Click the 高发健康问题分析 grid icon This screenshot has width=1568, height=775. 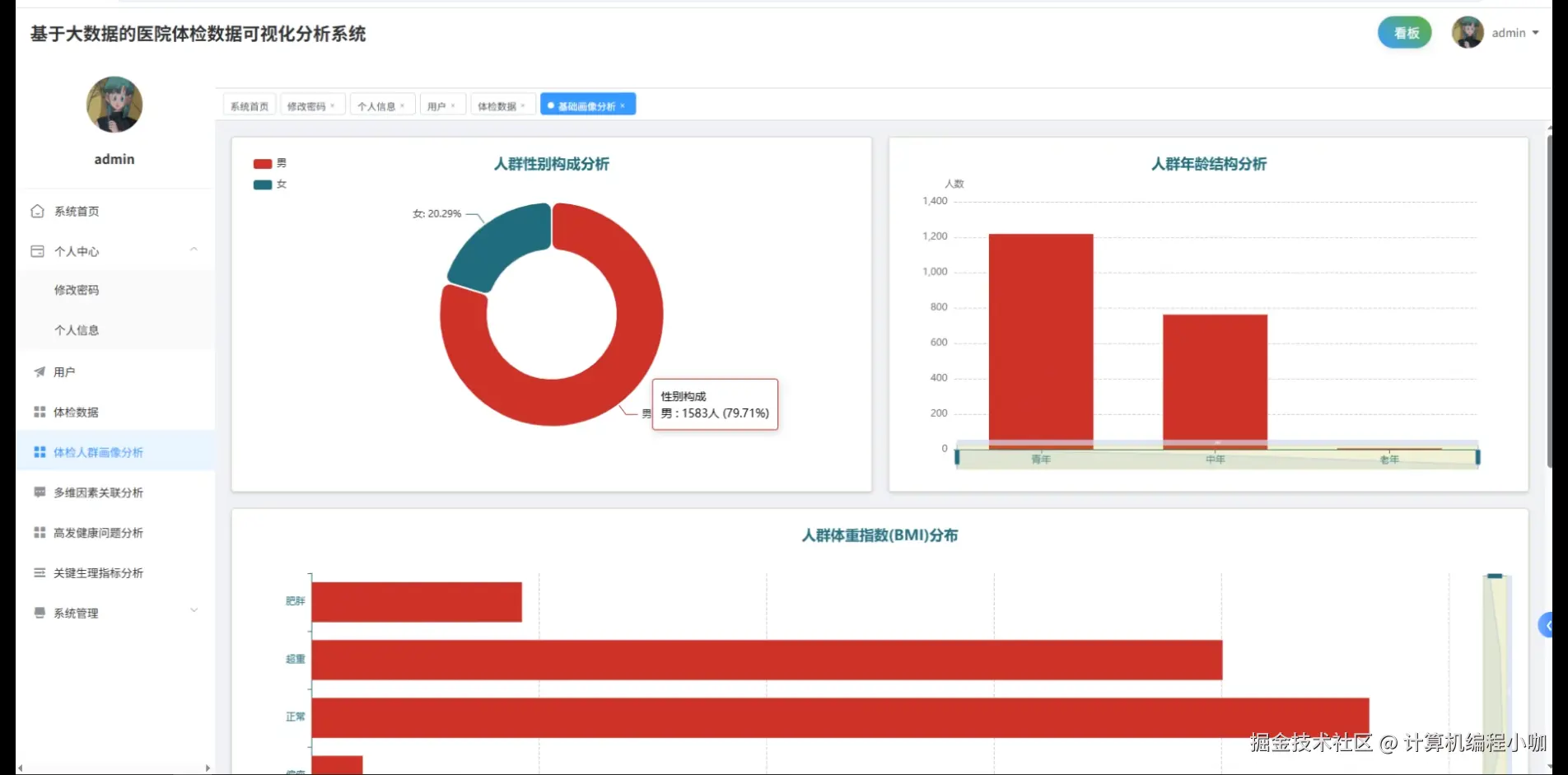pyautogui.click(x=39, y=532)
